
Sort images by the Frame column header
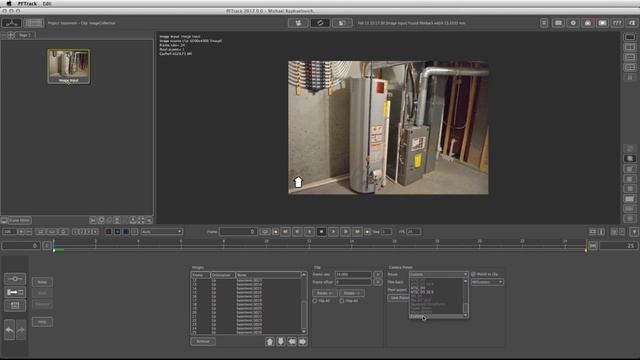coord(200,275)
